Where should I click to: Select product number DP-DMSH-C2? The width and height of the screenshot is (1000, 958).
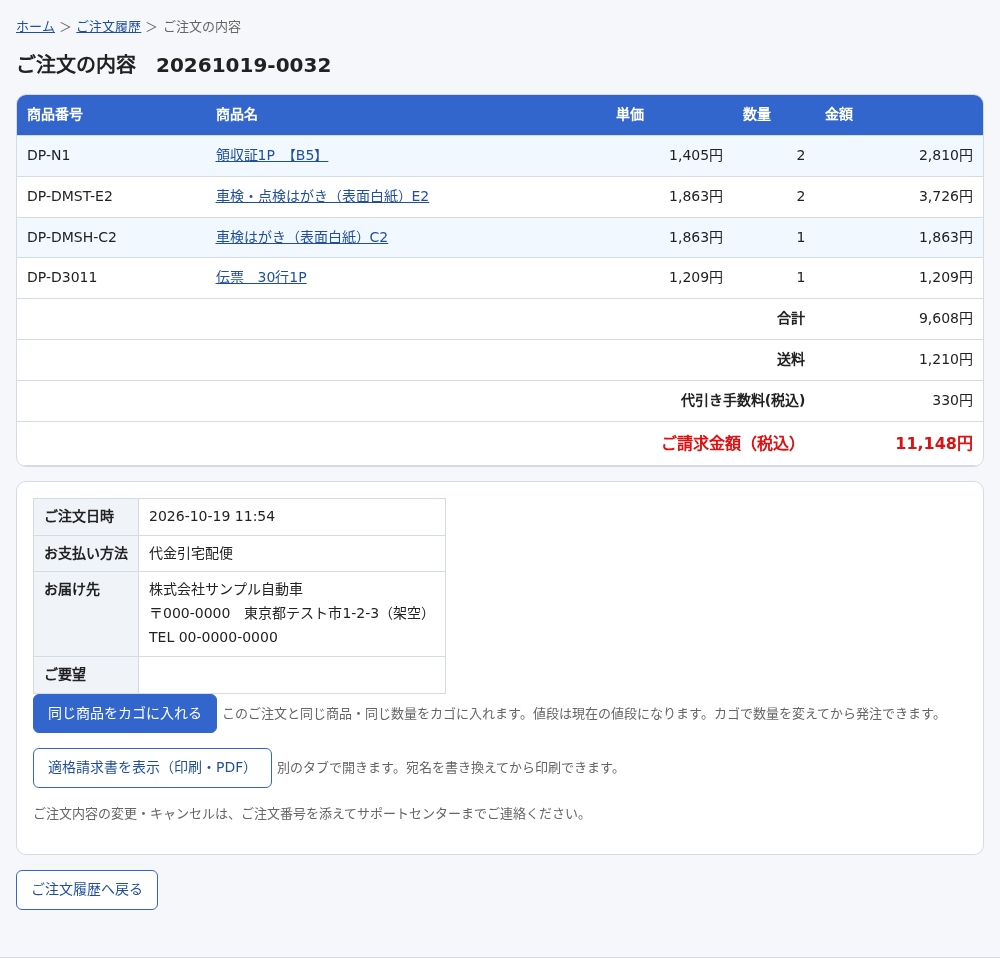click(71, 237)
